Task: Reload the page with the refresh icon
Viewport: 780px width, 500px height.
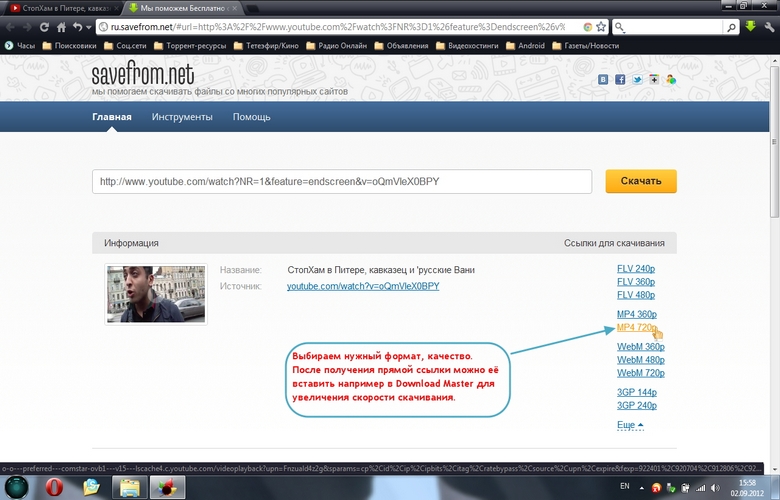Action: [44, 27]
